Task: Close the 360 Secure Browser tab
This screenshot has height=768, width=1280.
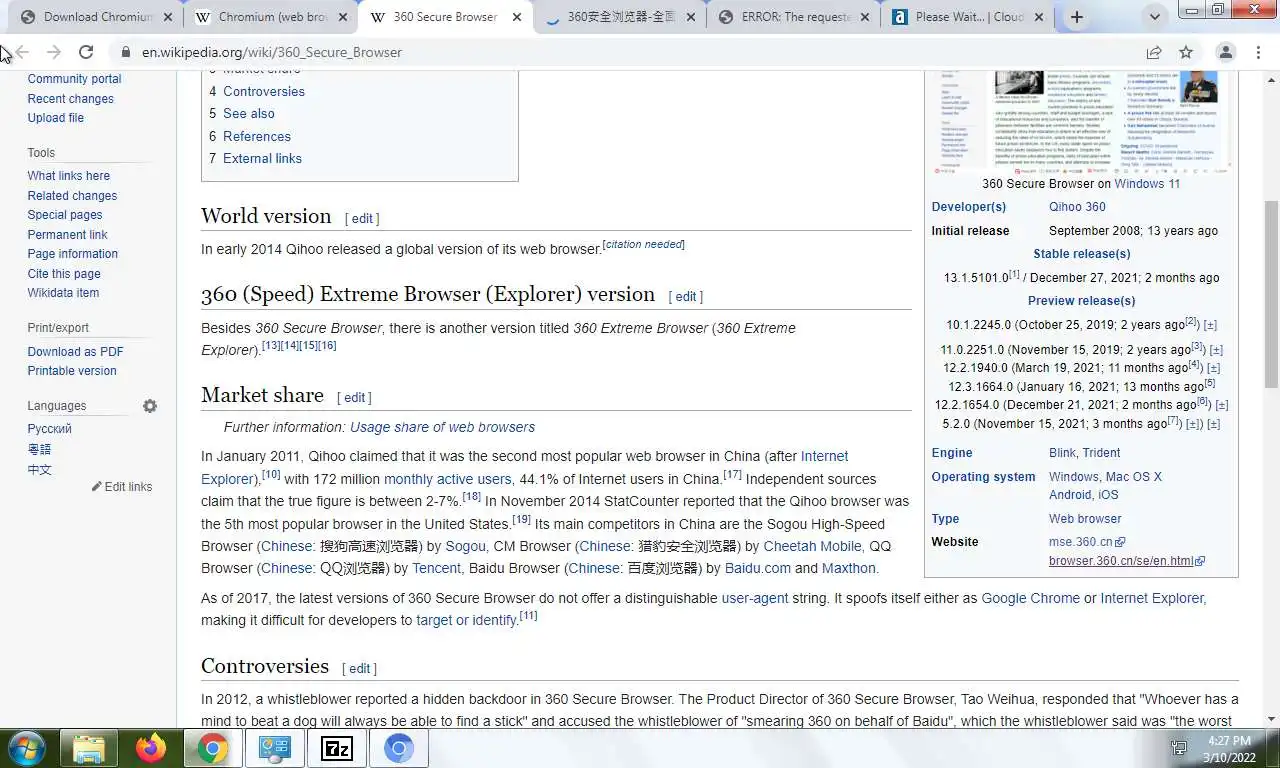Action: click(515, 17)
